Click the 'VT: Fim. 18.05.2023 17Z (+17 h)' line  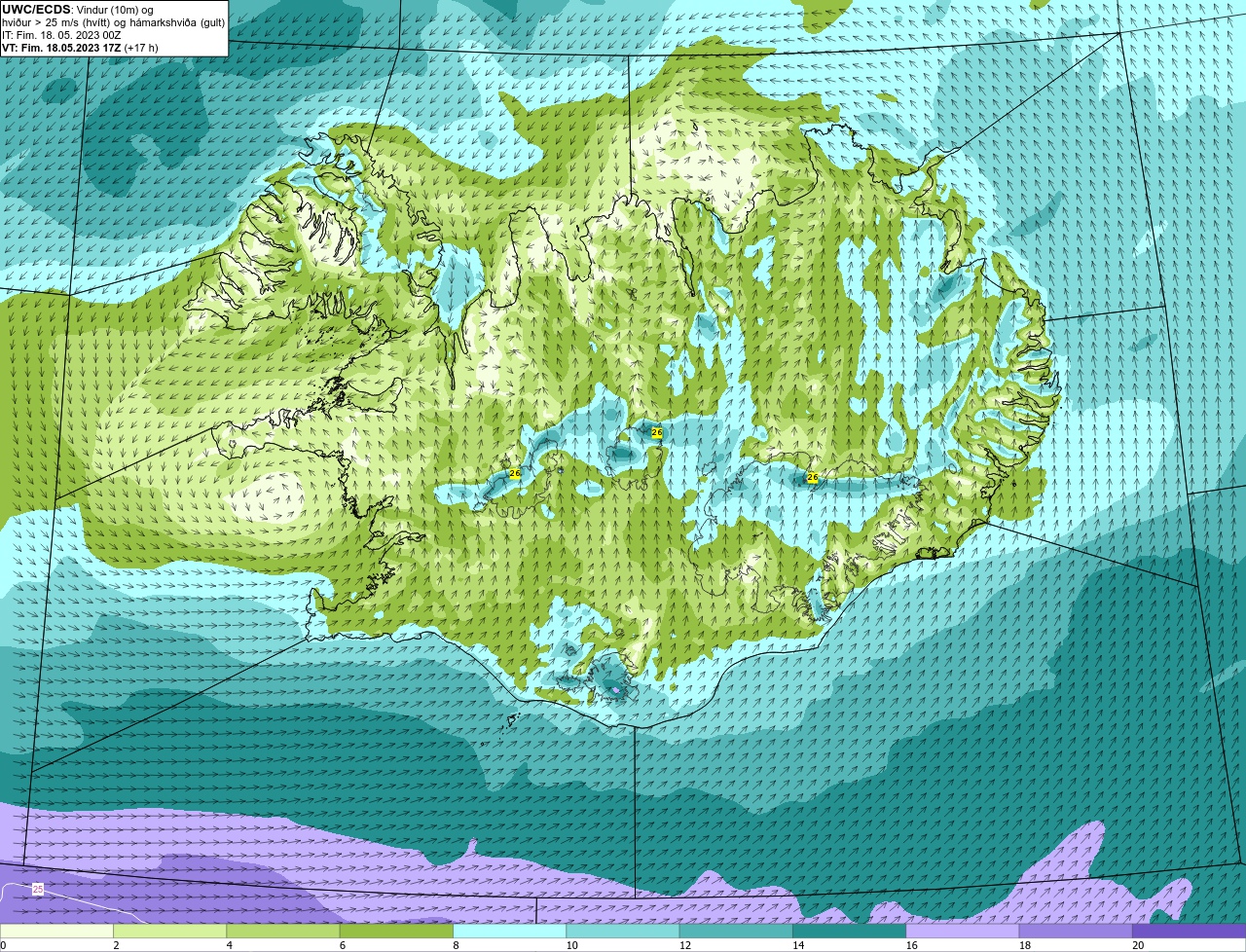(80, 47)
